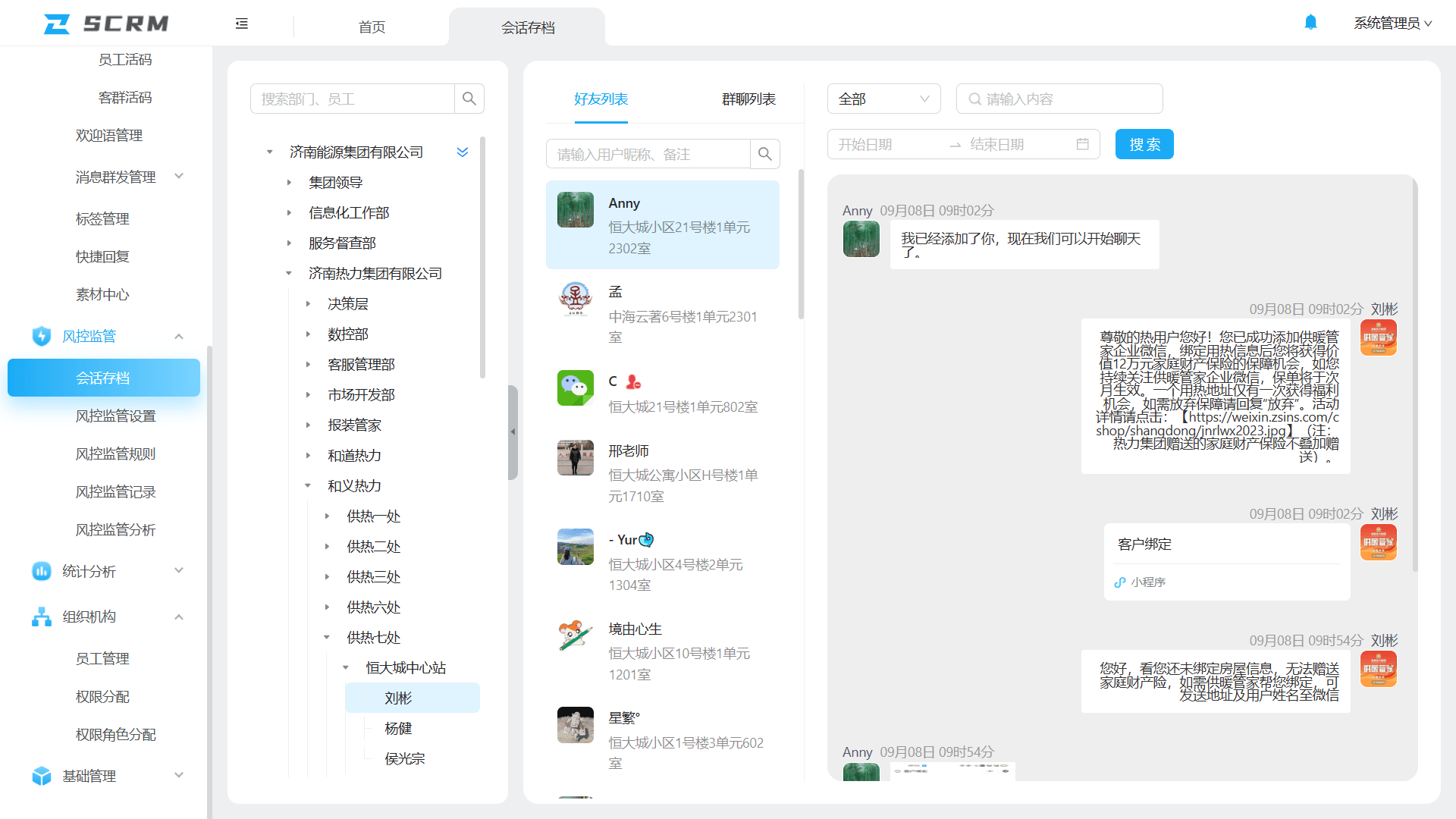This screenshot has height=819, width=1456.
Task: Click the 搜索 button
Action: [x=1144, y=144]
